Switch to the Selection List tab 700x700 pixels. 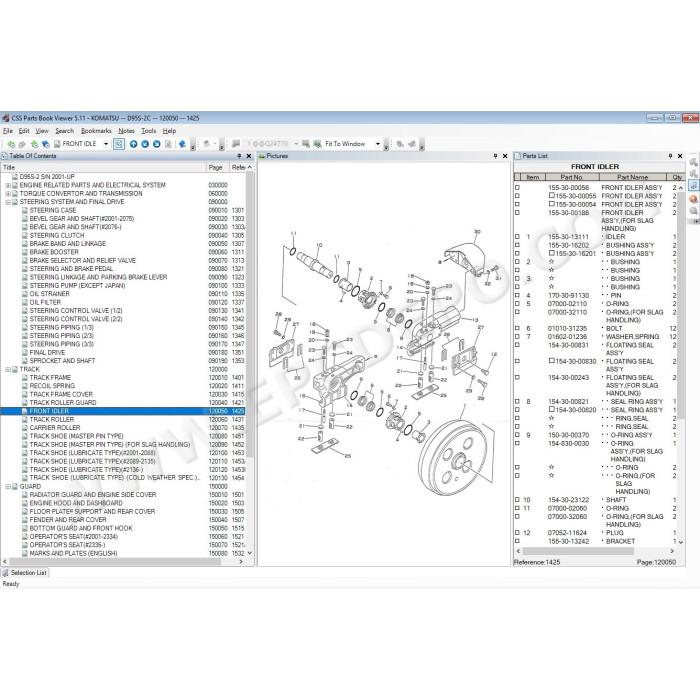[x=25, y=573]
